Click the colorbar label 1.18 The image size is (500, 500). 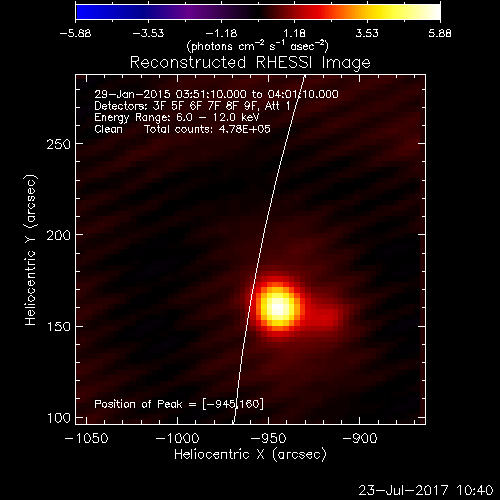tap(294, 33)
